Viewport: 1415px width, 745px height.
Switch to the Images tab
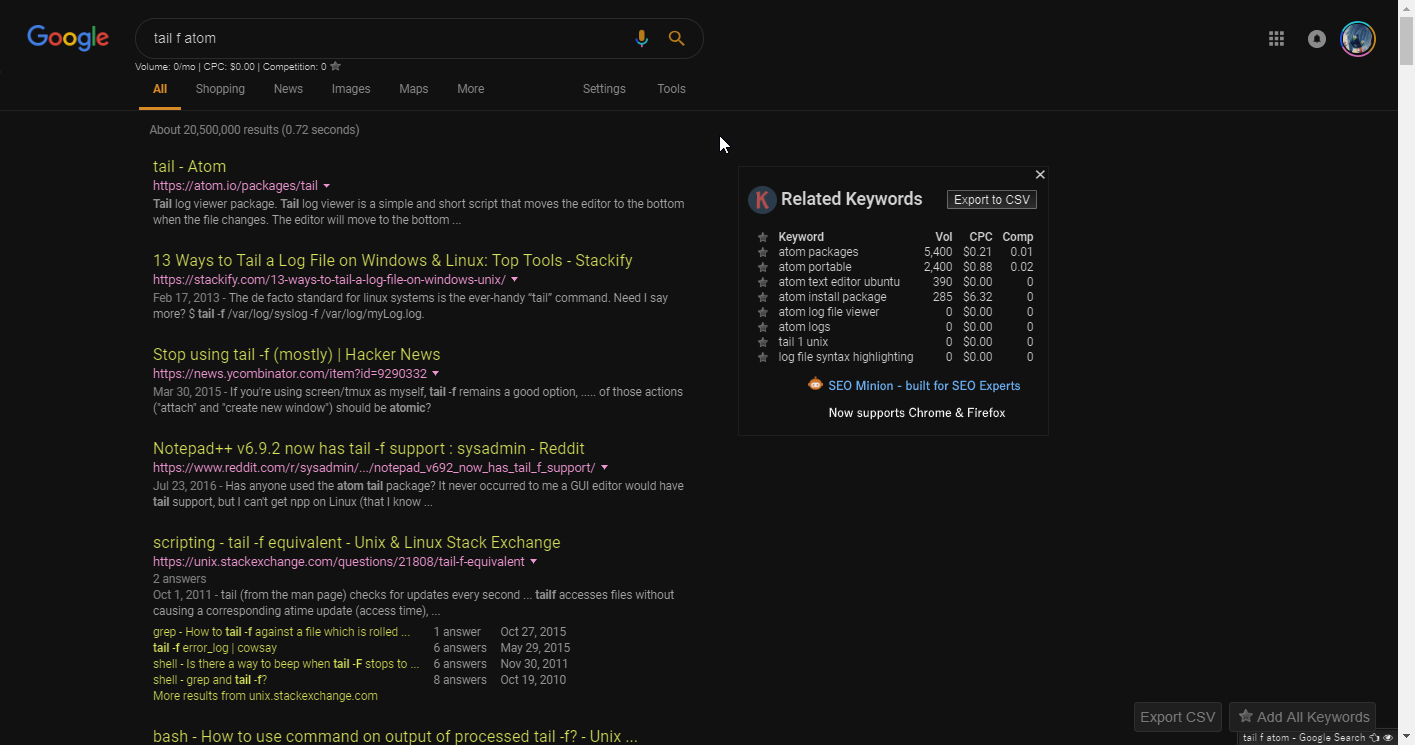pos(351,89)
